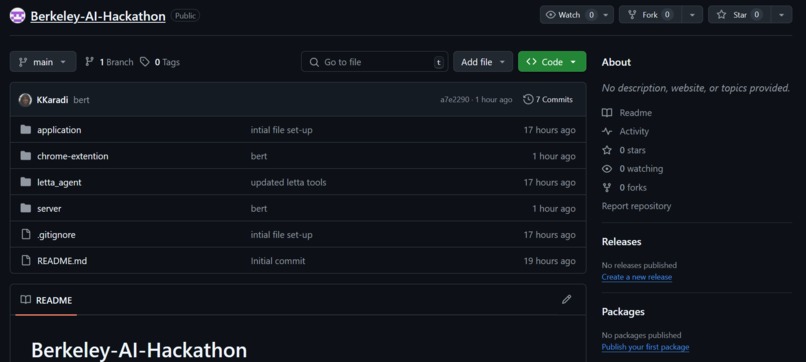Open the Fork options dropdown arrow
This screenshot has height=362, width=806.
tap(692, 15)
